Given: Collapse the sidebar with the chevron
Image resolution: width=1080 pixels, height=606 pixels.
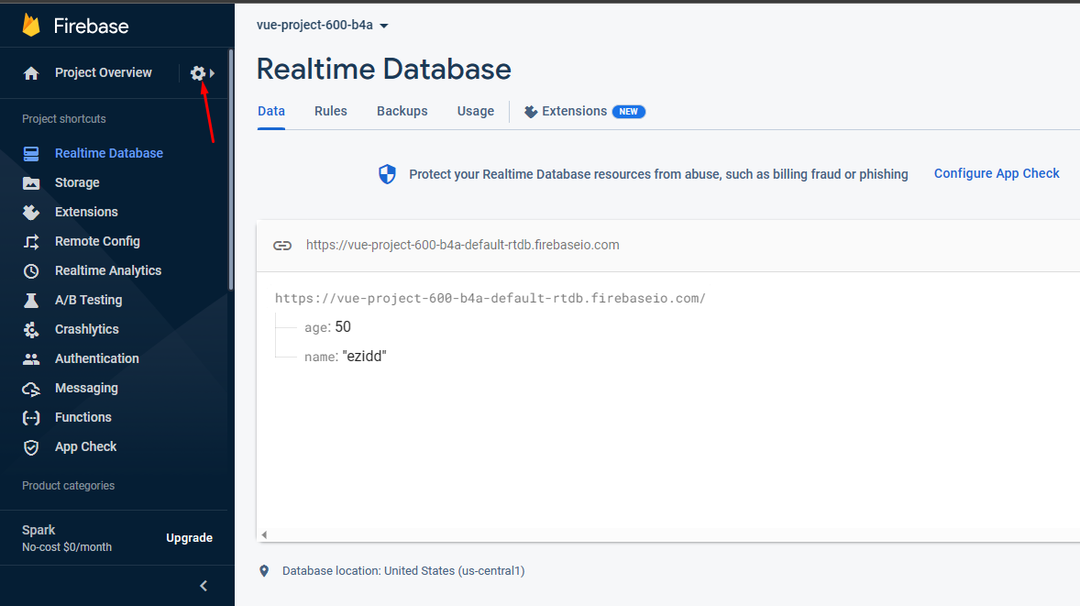Looking at the screenshot, I should (203, 585).
